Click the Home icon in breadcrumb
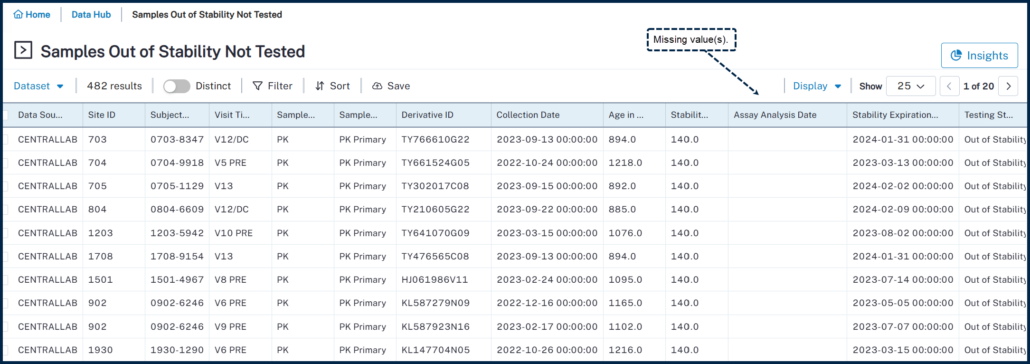The width and height of the screenshot is (1030, 364). [x=18, y=14]
